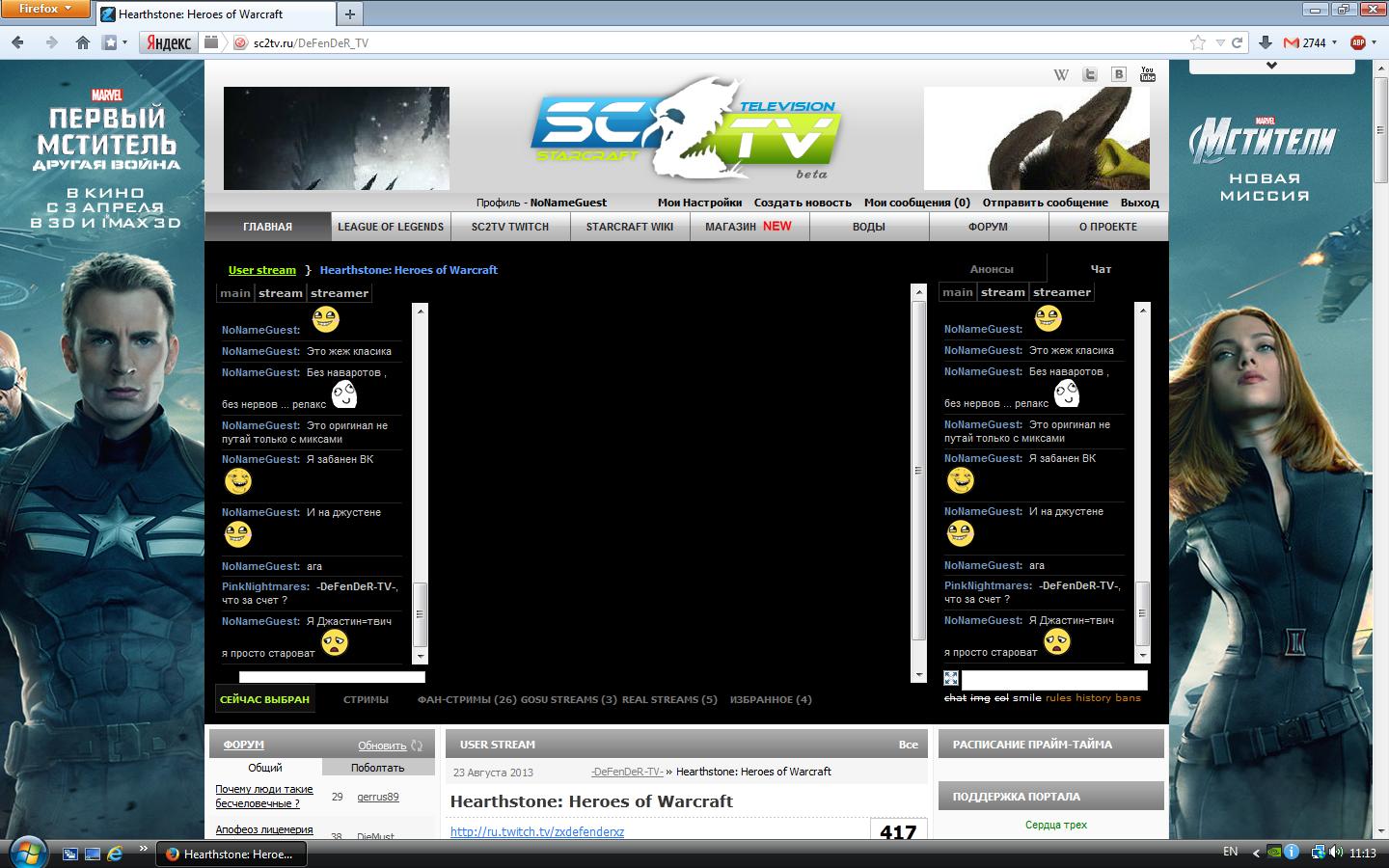
Task: Open chat 'rules' link
Action: 1058,697
